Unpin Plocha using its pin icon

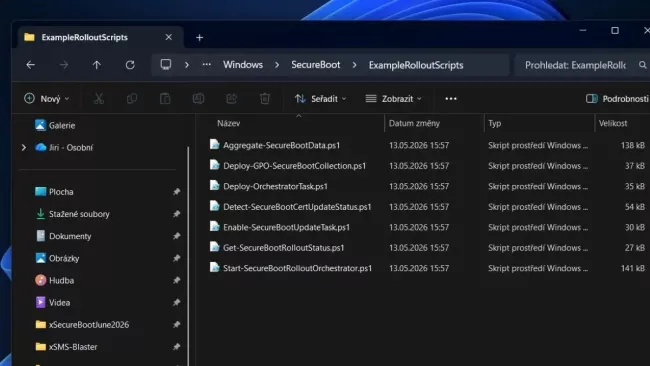click(177, 192)
